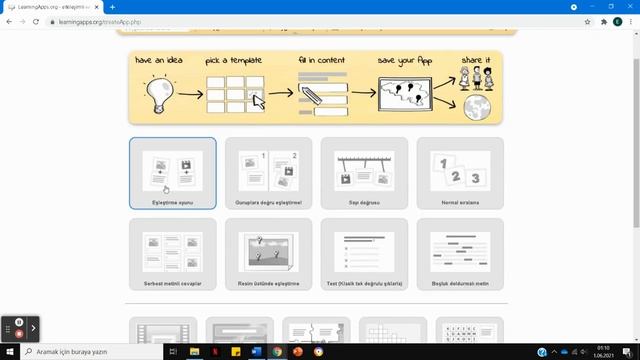Show hidden system tray icons
This screenshot has height=360, width=640.
point(554,352)
